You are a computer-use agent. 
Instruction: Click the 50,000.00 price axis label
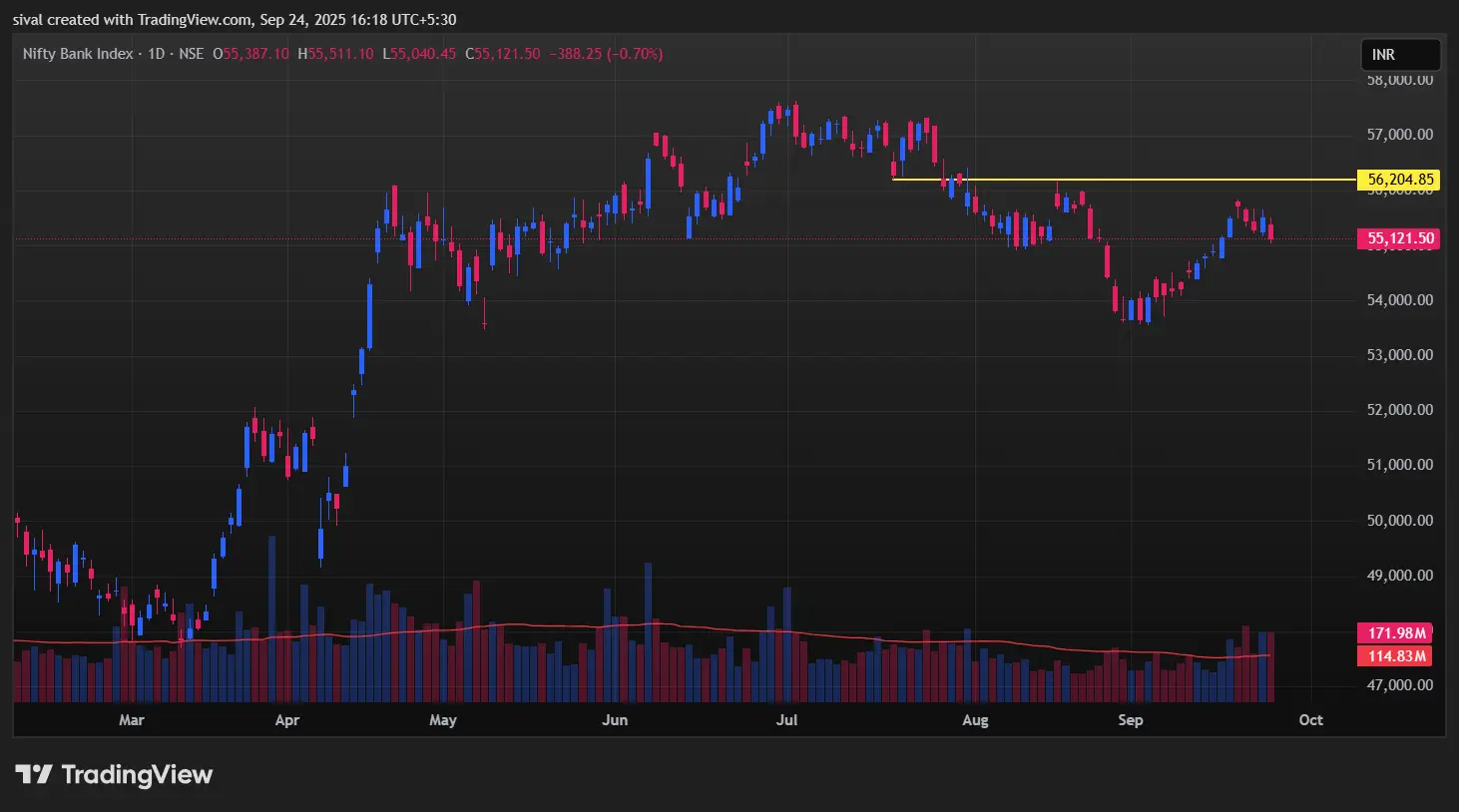1400,521
